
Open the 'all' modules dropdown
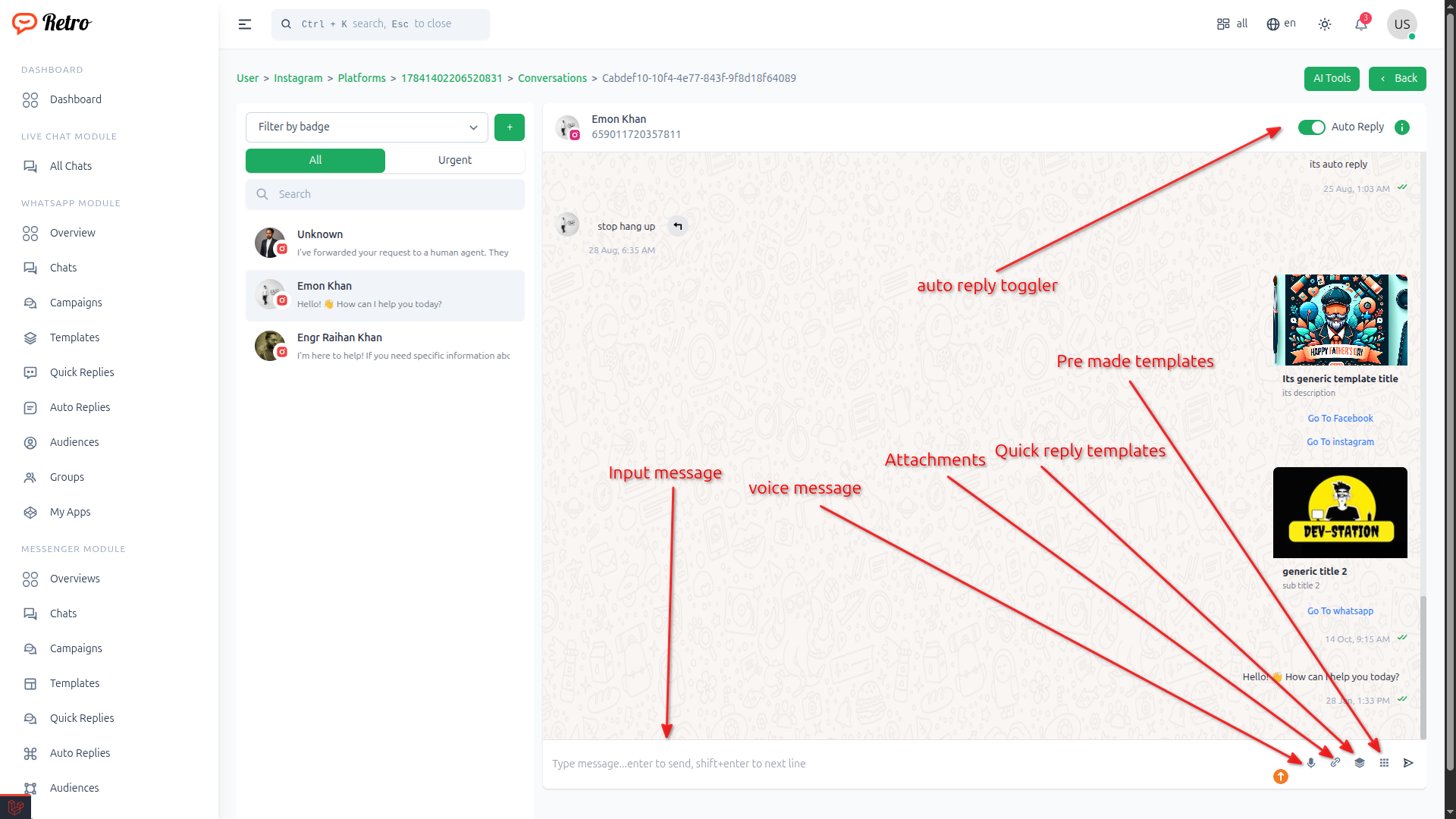click(1232, 24)
